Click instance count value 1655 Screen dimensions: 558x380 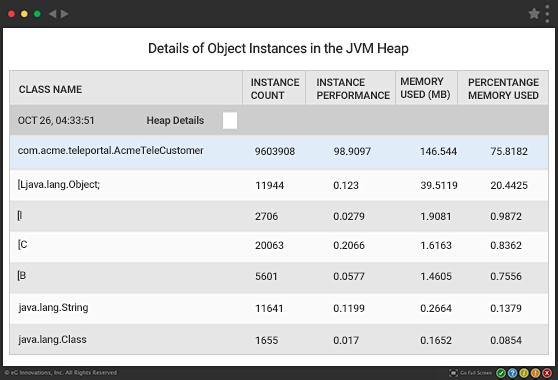point(267,341)
